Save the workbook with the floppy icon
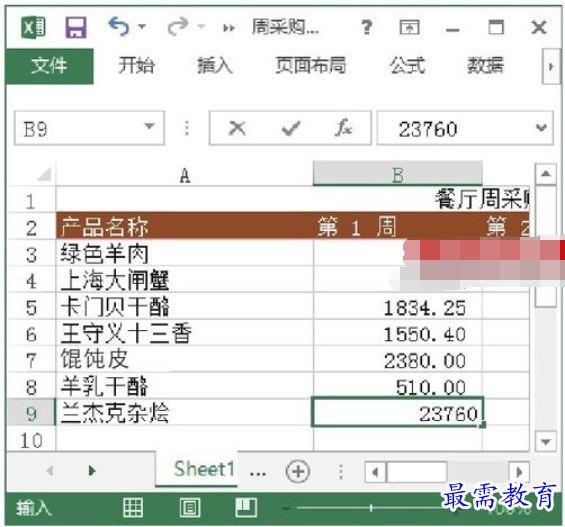565x527 pixels. (x=76, y=27)
